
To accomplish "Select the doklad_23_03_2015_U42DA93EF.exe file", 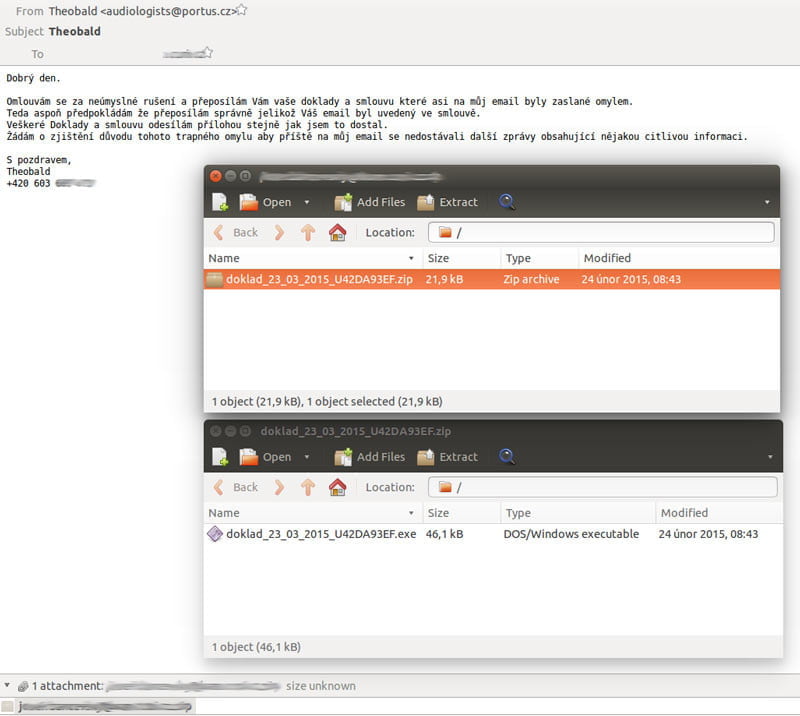I will pos(320,534).
